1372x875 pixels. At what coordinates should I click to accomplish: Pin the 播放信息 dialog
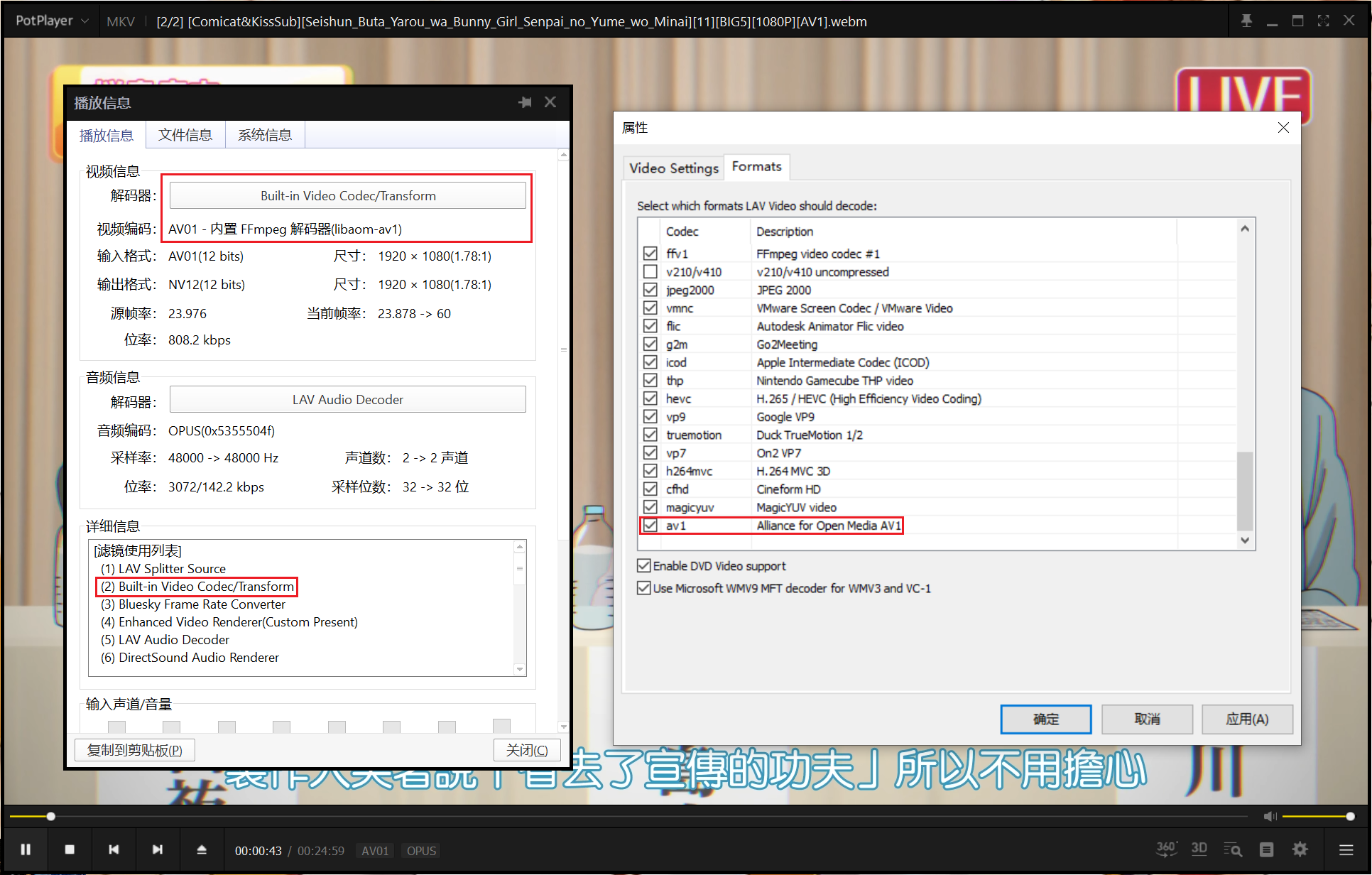[x=526, y=102]
